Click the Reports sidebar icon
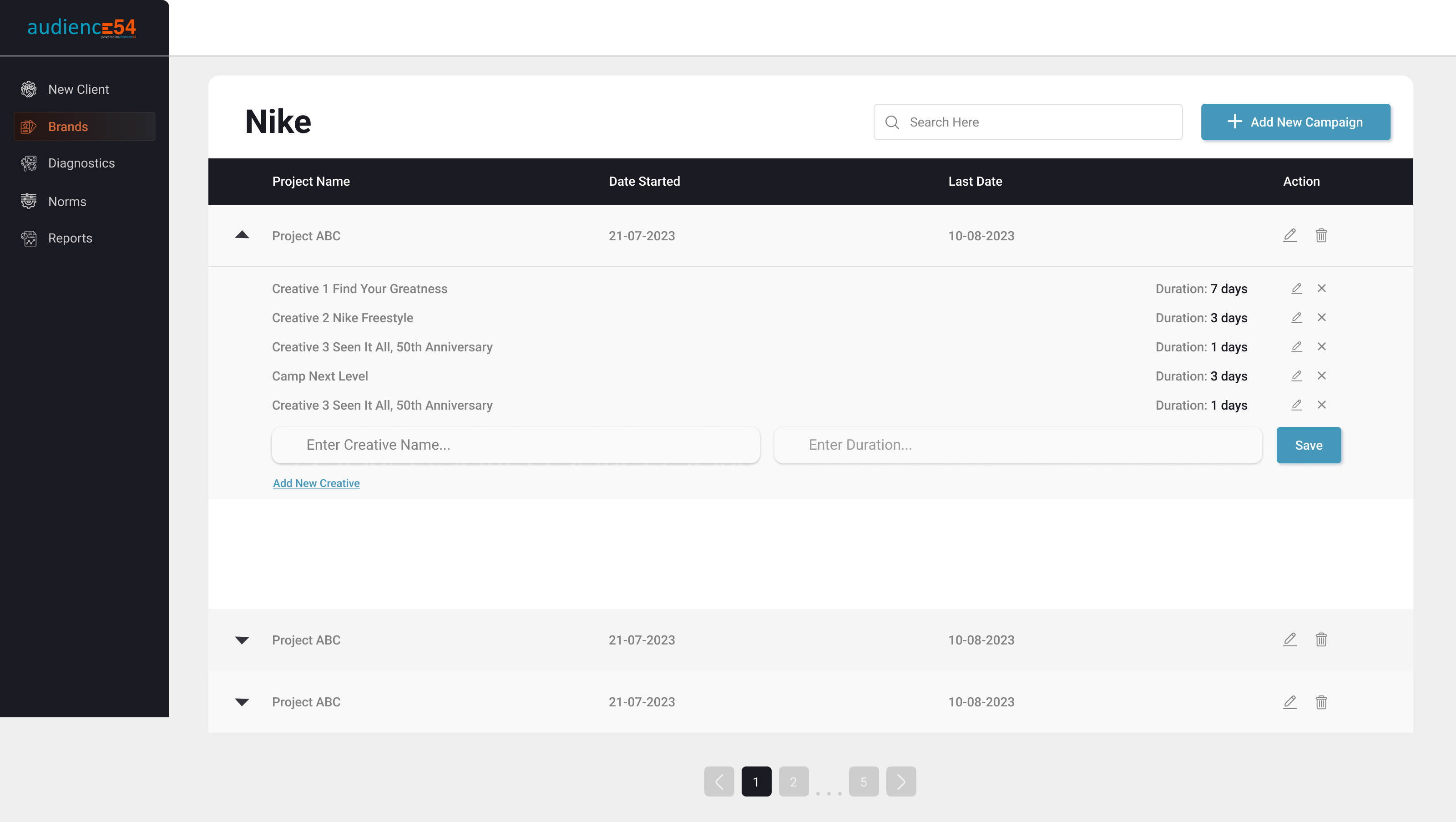The height and width of the screenshot is (822, 1456). [29, 238]
